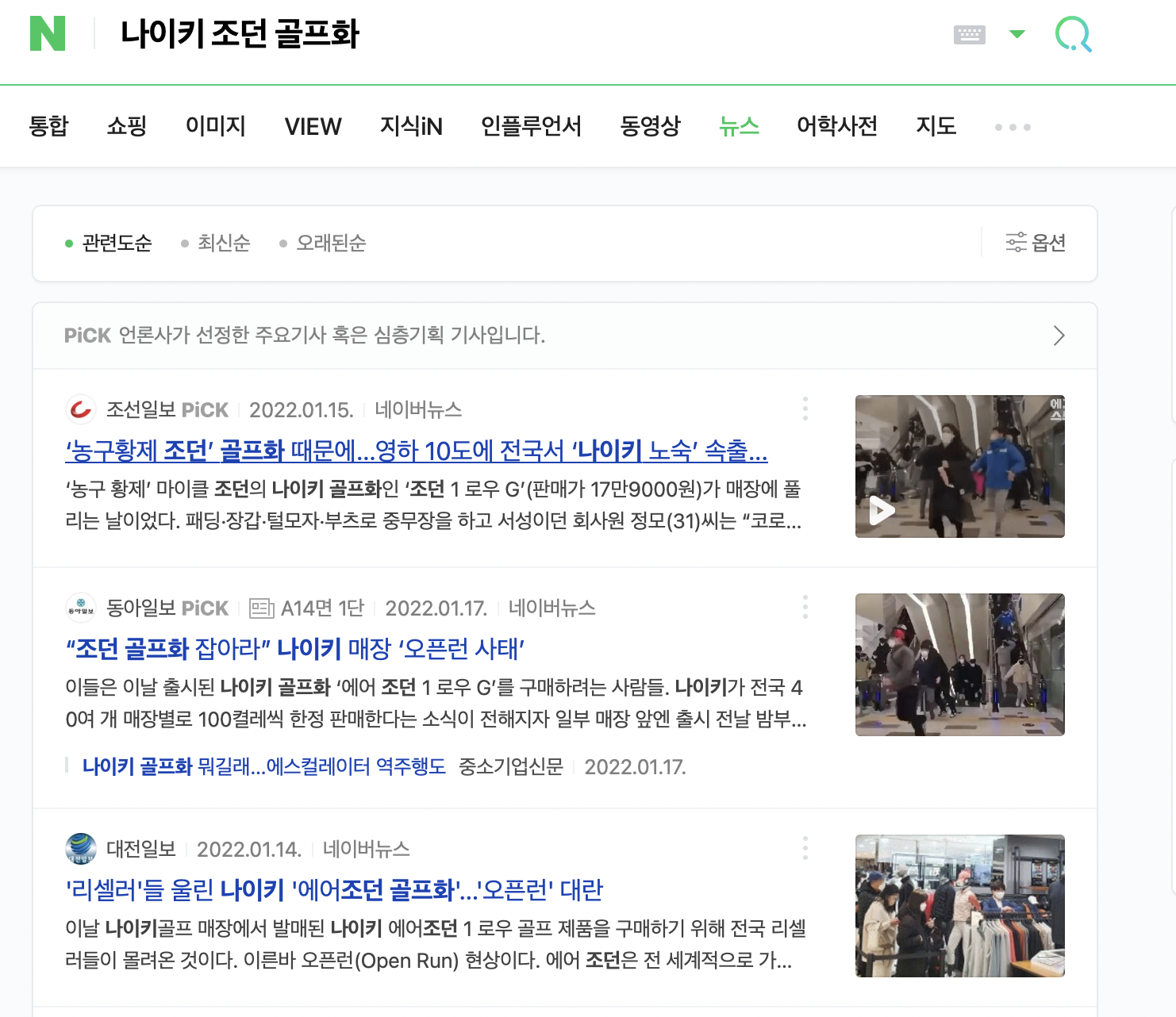Image resolution: width=1176 pixels, height=1017 pixels.
Task: Click the newspaper page icon beside A14면 1단
Action: pyautogui.click(x=261, y=608)
